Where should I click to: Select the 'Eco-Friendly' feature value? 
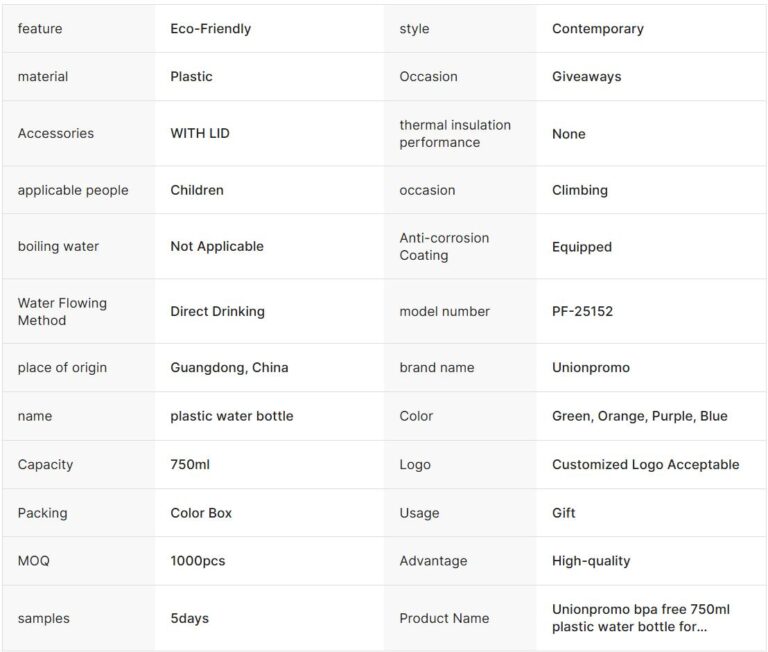coord(210,29)
